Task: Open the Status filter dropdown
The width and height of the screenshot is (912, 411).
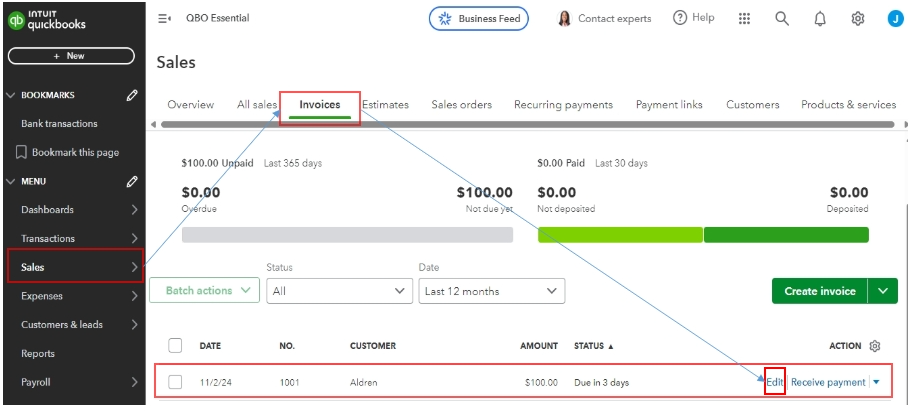Action: pos(339,291)
